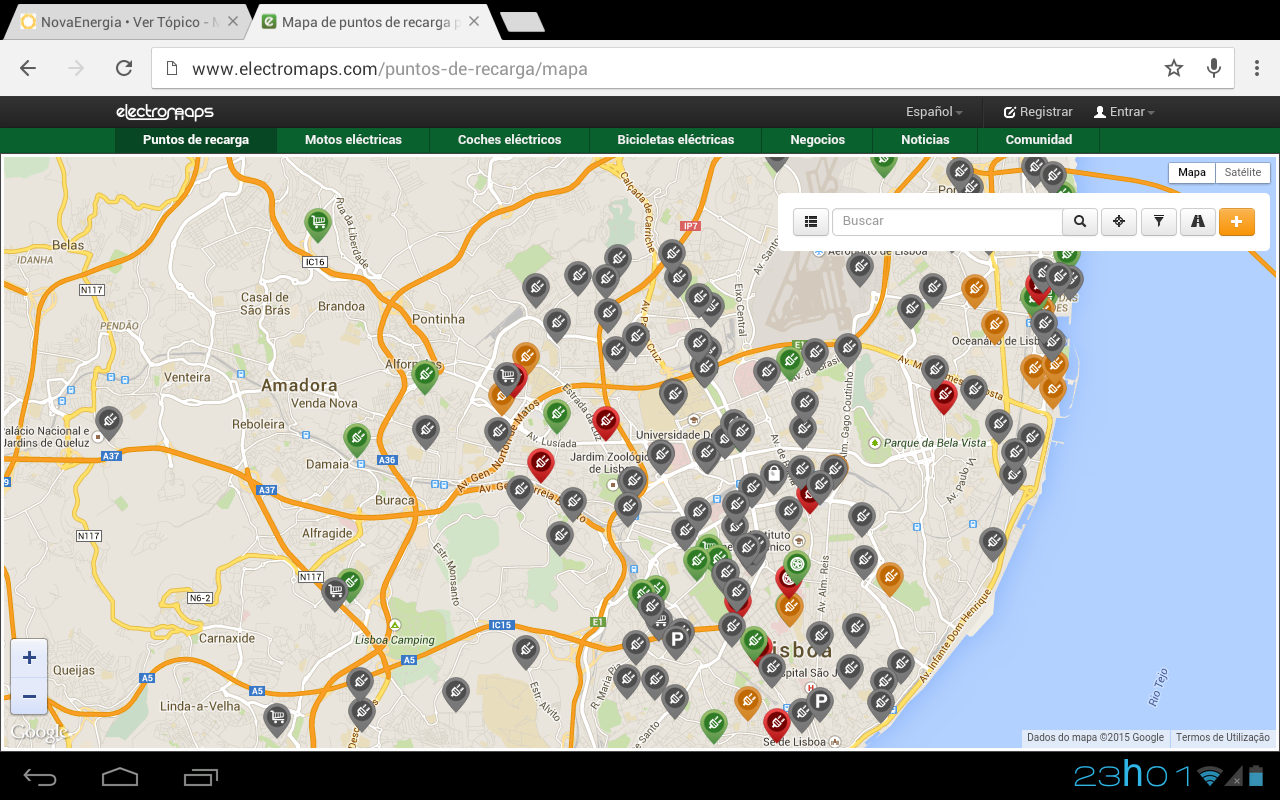Open the filter funnel options

(1158, 222)
